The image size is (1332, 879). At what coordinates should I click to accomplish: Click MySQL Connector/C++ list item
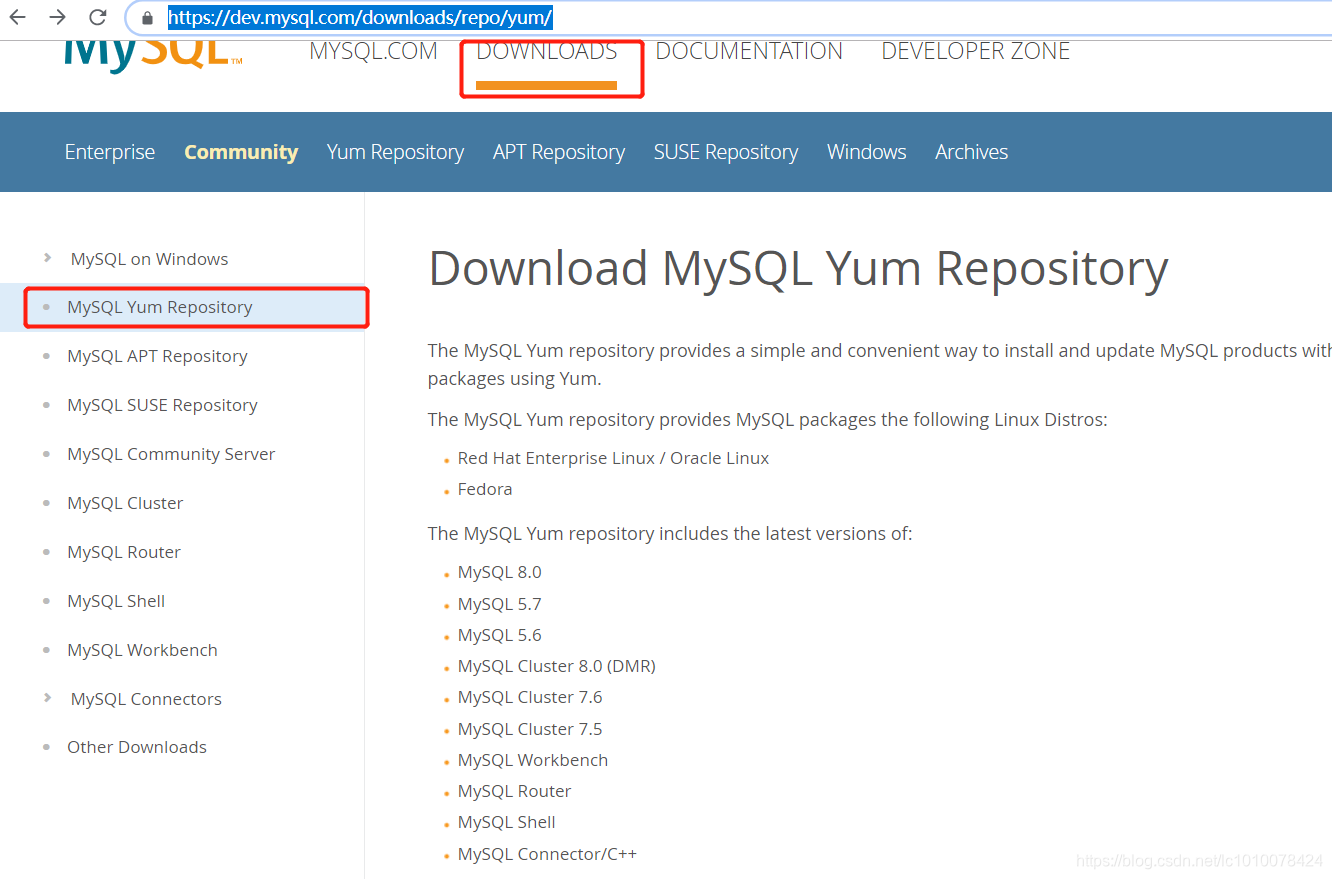(x=547, y=854)
